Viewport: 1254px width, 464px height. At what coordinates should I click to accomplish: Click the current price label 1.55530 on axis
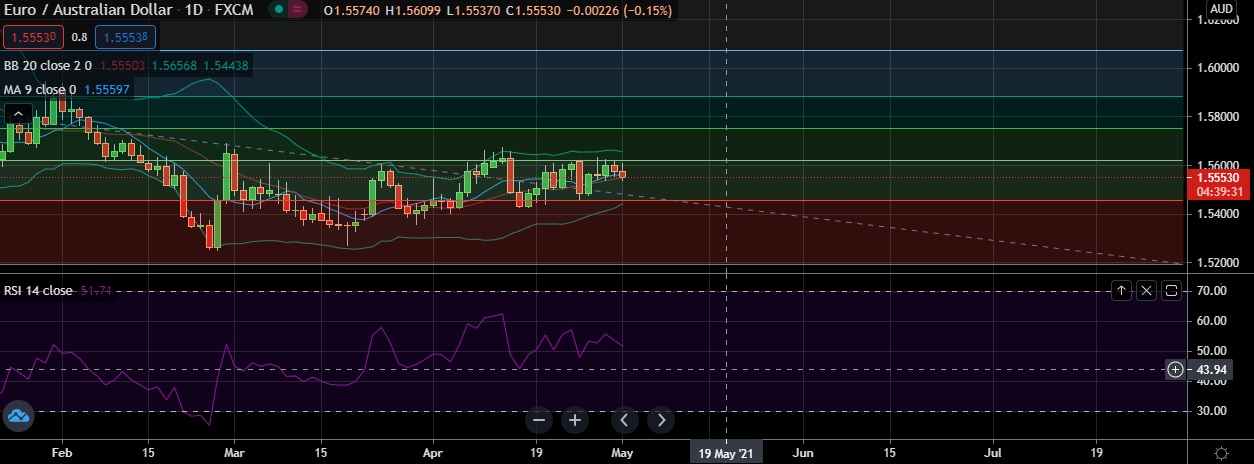1216,177
